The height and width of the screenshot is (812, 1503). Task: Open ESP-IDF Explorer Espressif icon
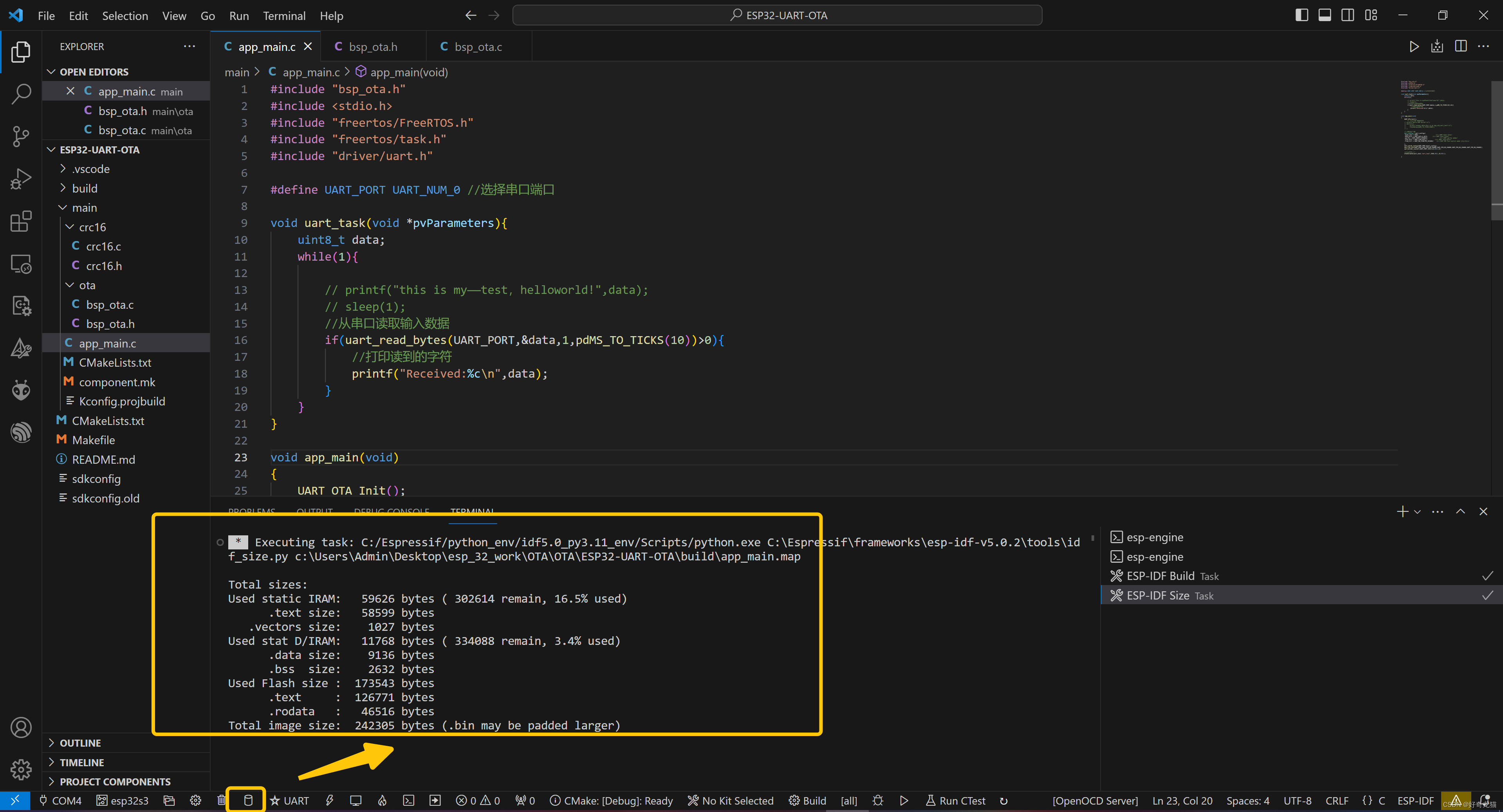[x=21, y=432]
